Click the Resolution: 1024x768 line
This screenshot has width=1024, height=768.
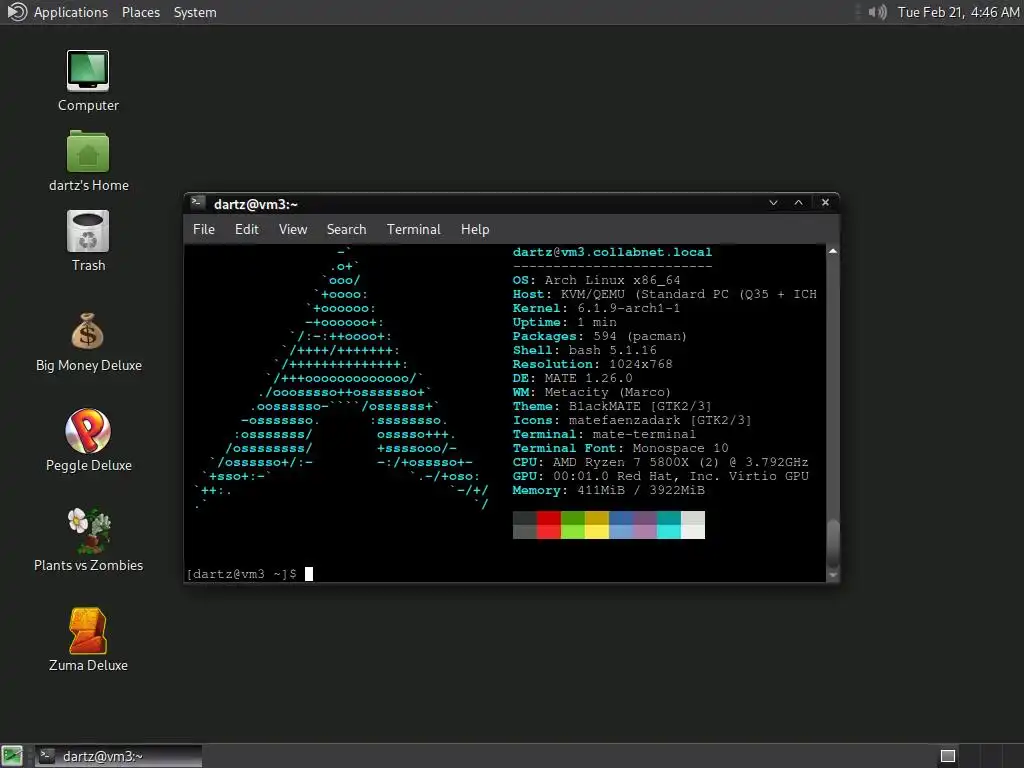click(x=592, y=364)
